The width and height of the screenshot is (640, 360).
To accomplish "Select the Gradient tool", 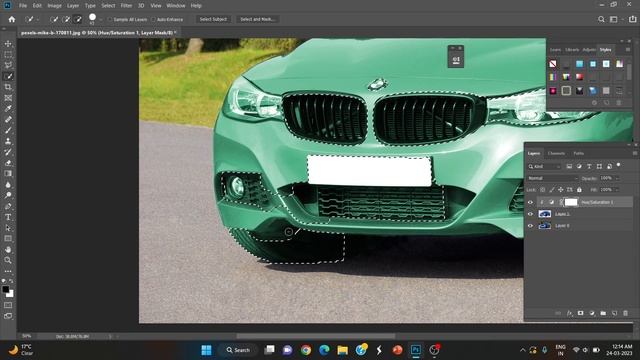I will [x=8, y=173].
